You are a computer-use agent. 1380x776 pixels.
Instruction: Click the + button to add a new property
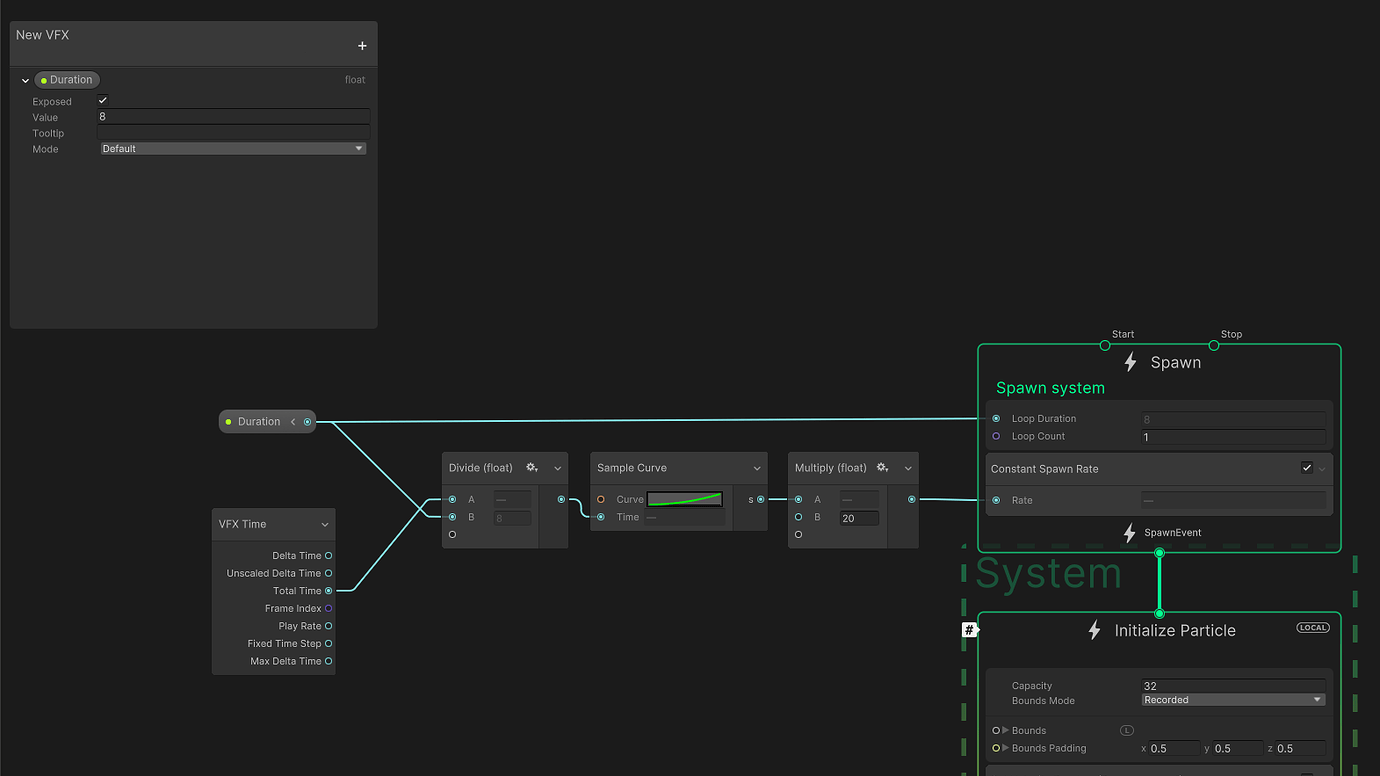362,45
